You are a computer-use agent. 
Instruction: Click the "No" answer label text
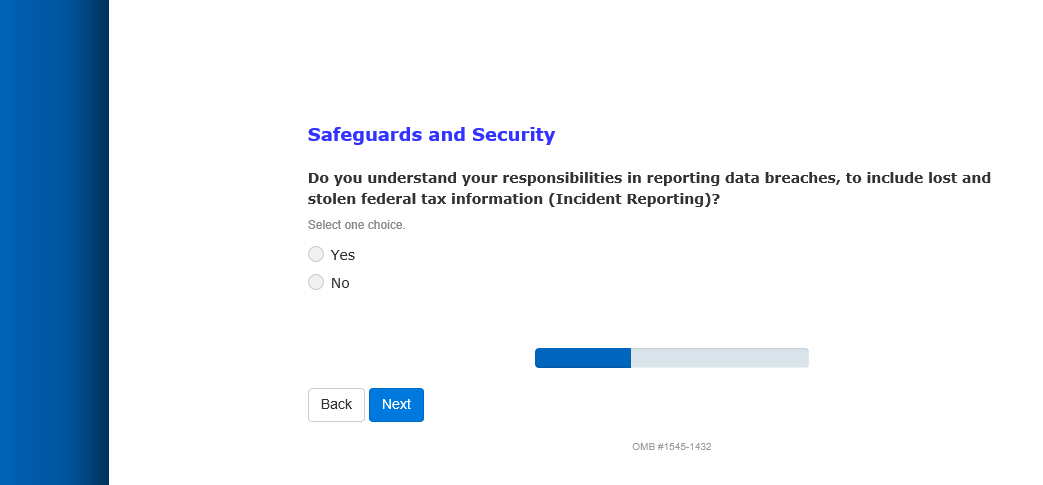[340, 283]
